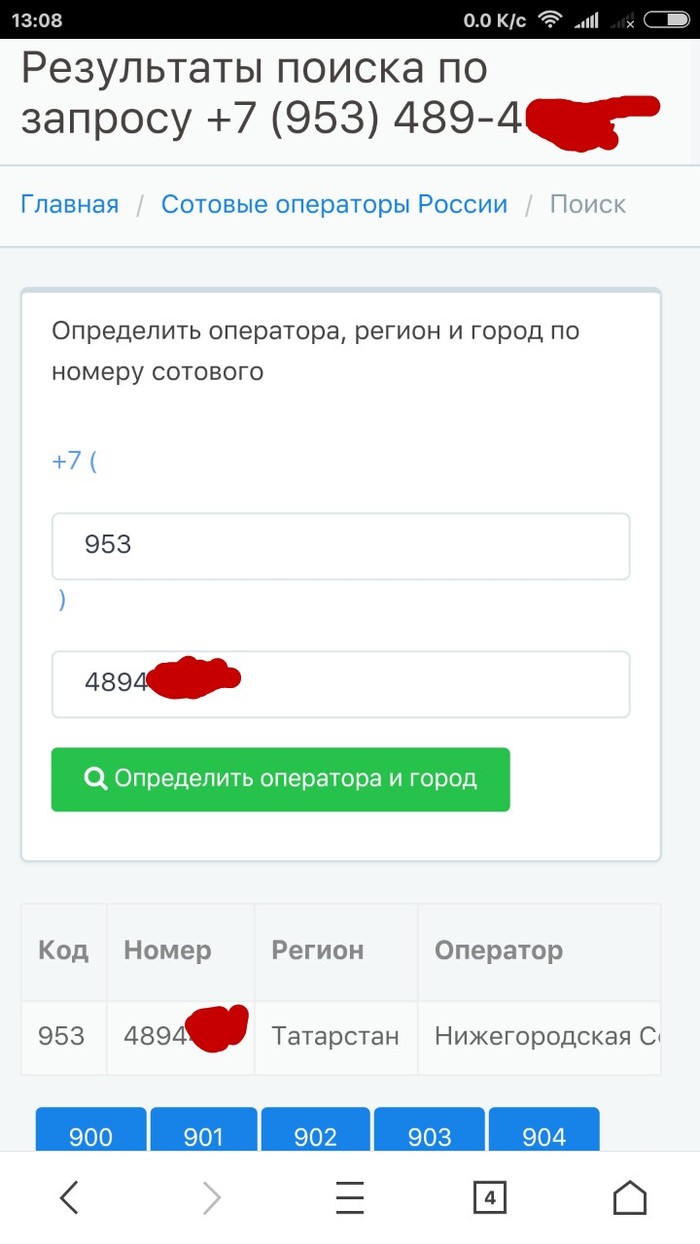Tap the battery indicator in status bar
Image resolution: width=700 pixels, height=1244 pixels.
click(667, 20)
